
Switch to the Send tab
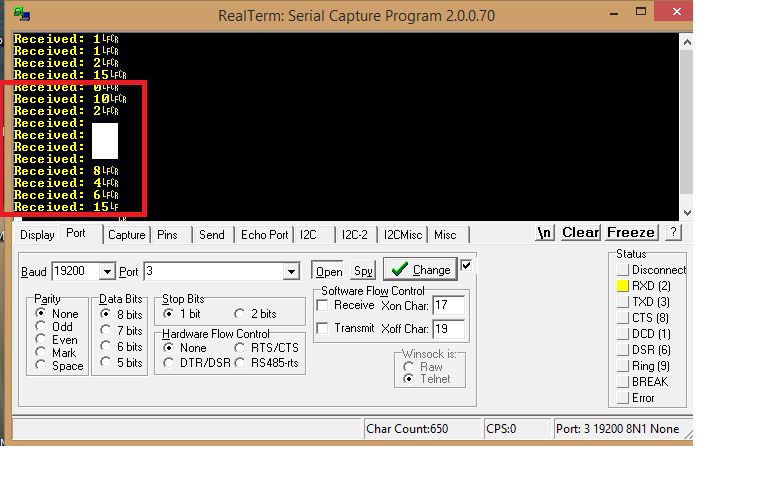coord(212,235)
